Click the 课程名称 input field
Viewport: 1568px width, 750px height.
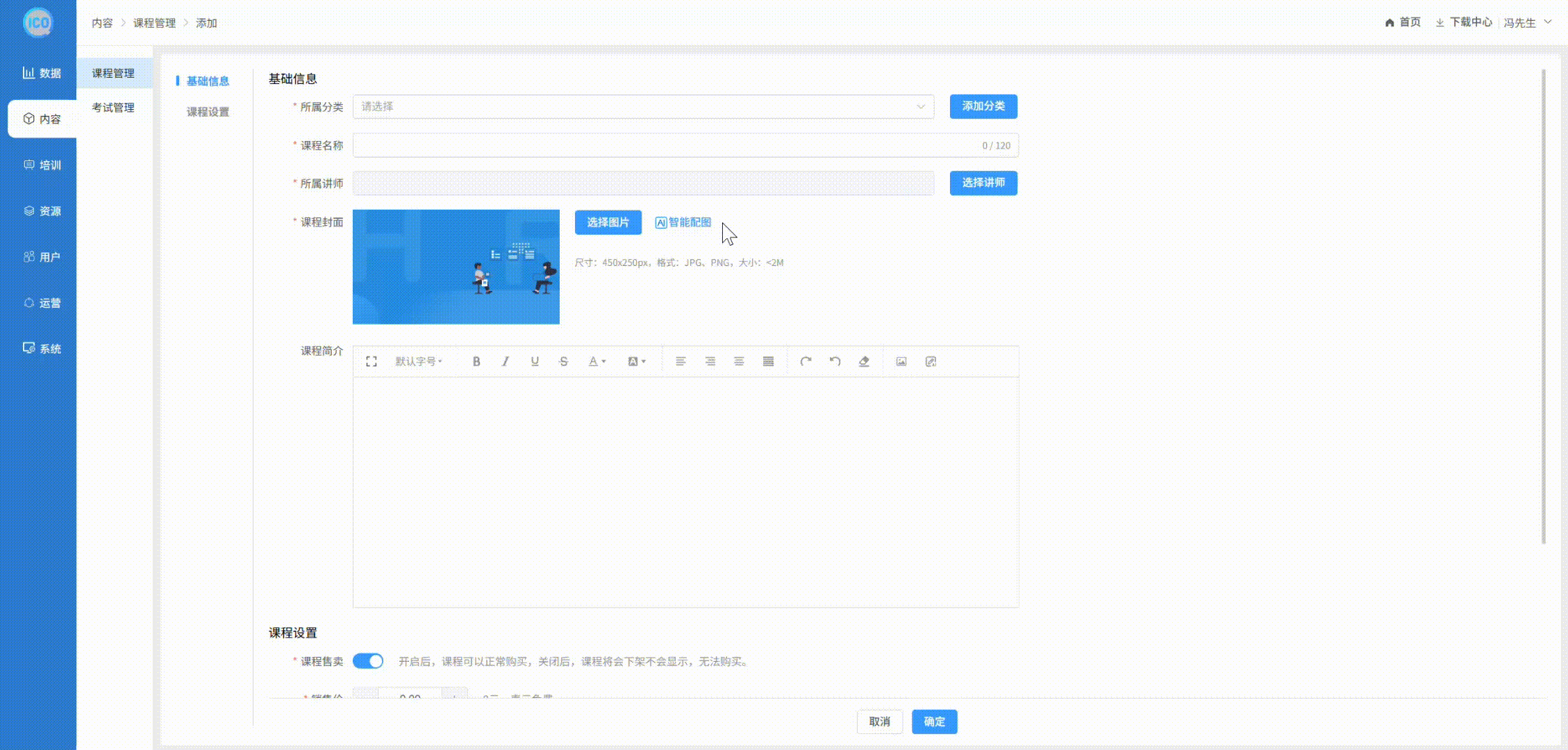tap(667, 145)
